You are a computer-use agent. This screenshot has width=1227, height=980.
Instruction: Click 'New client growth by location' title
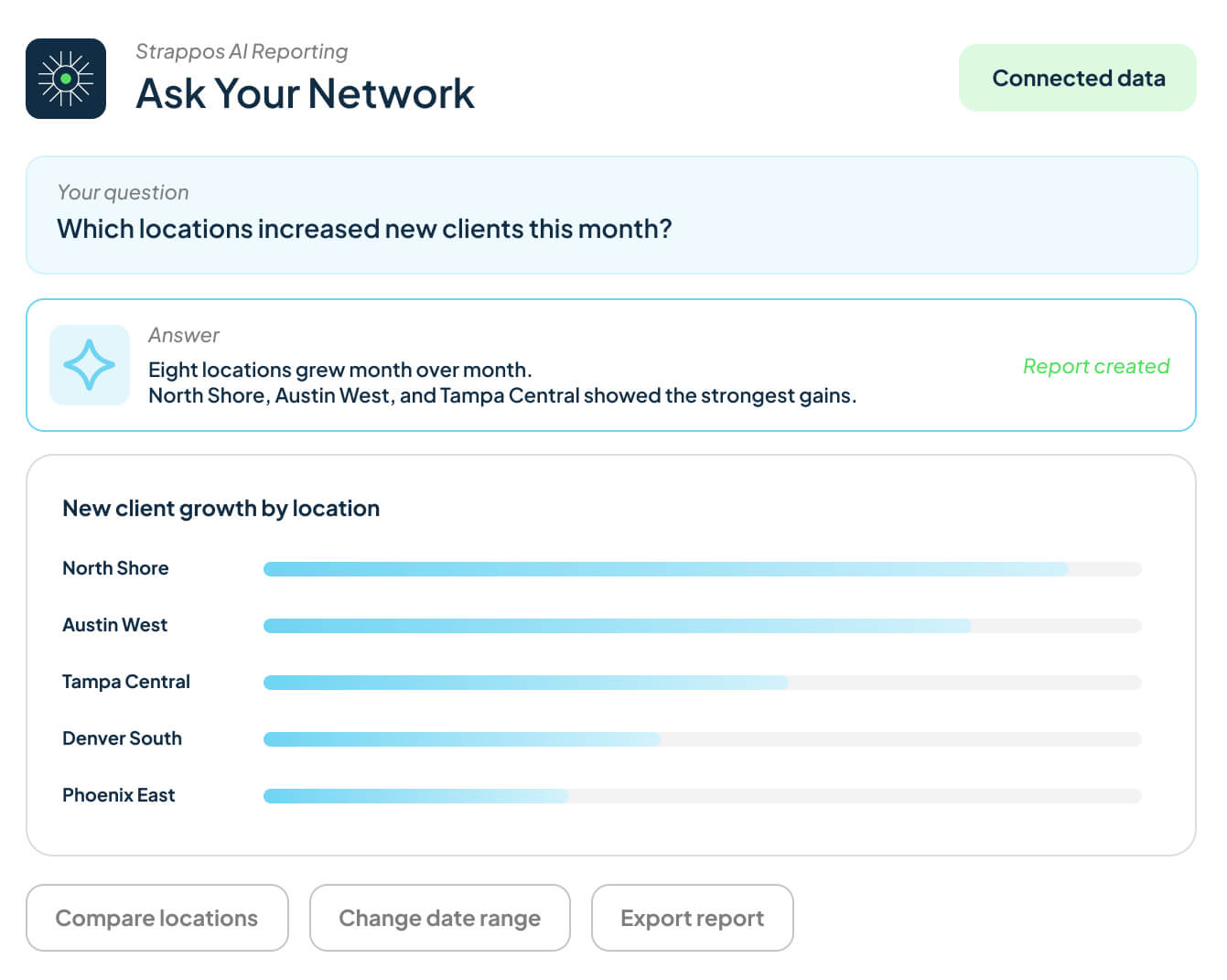tap(221, 508)
